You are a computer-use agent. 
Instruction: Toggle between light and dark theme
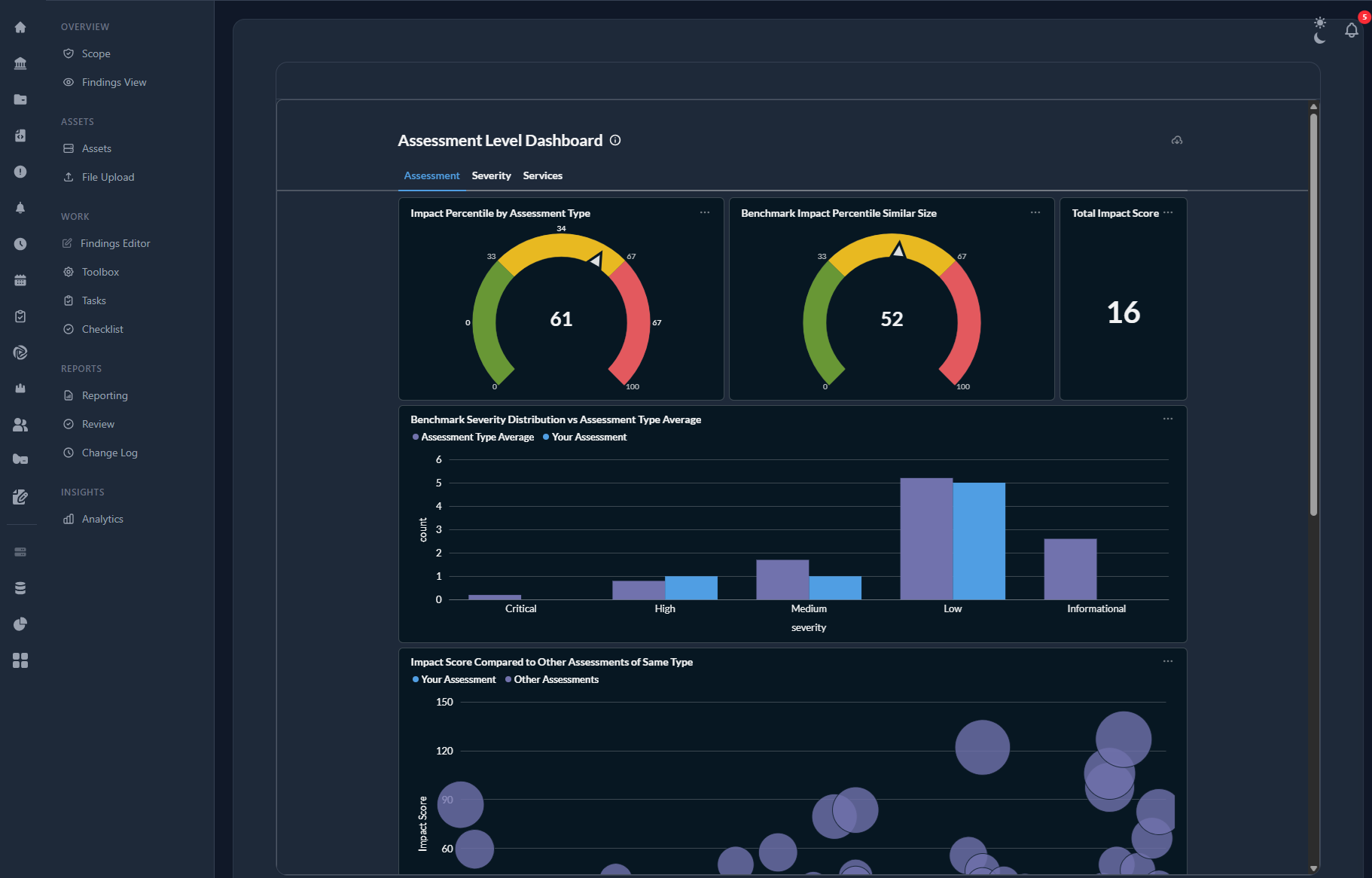coord(1319,29)
